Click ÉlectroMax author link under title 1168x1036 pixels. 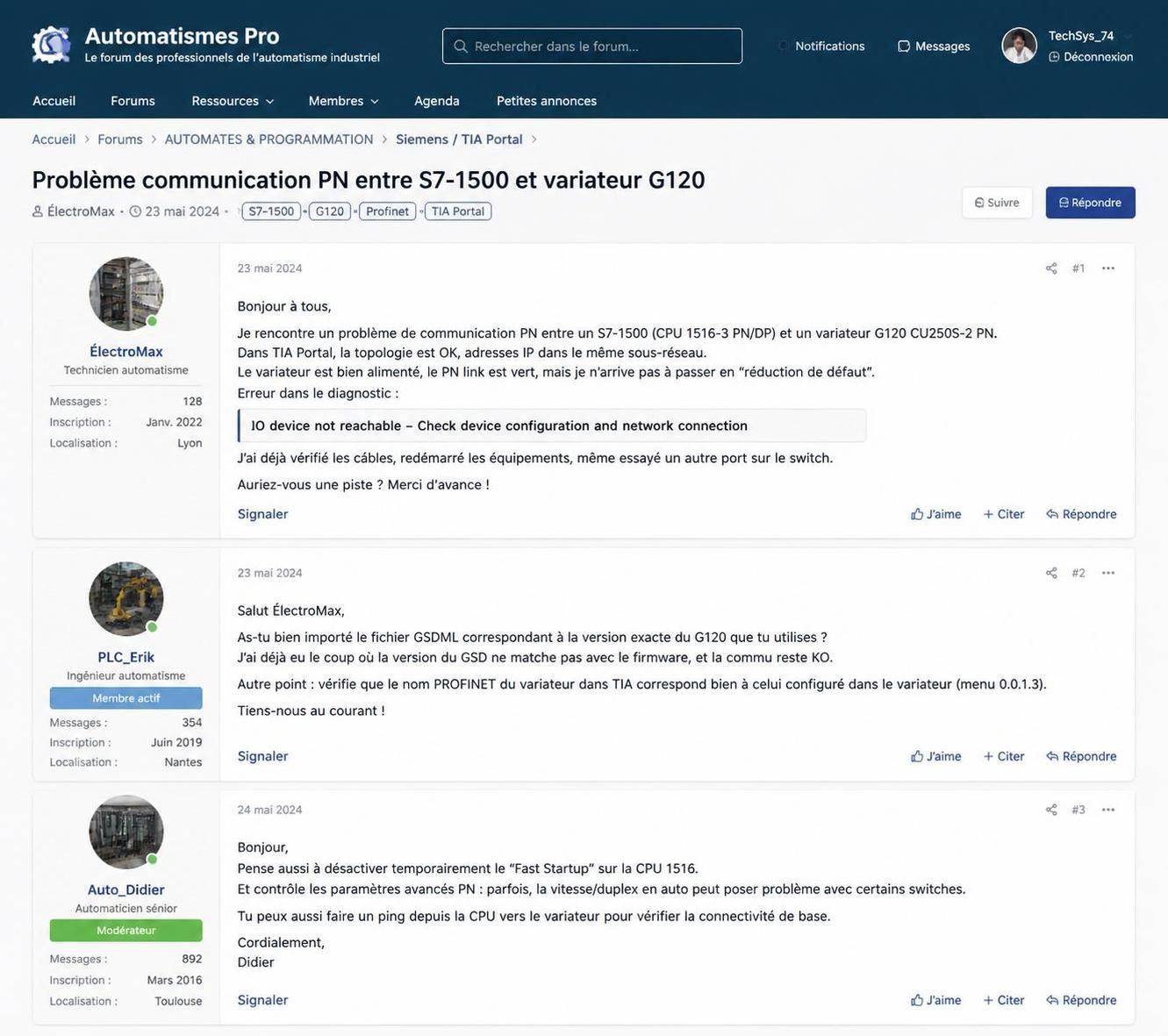coord(81,211)
